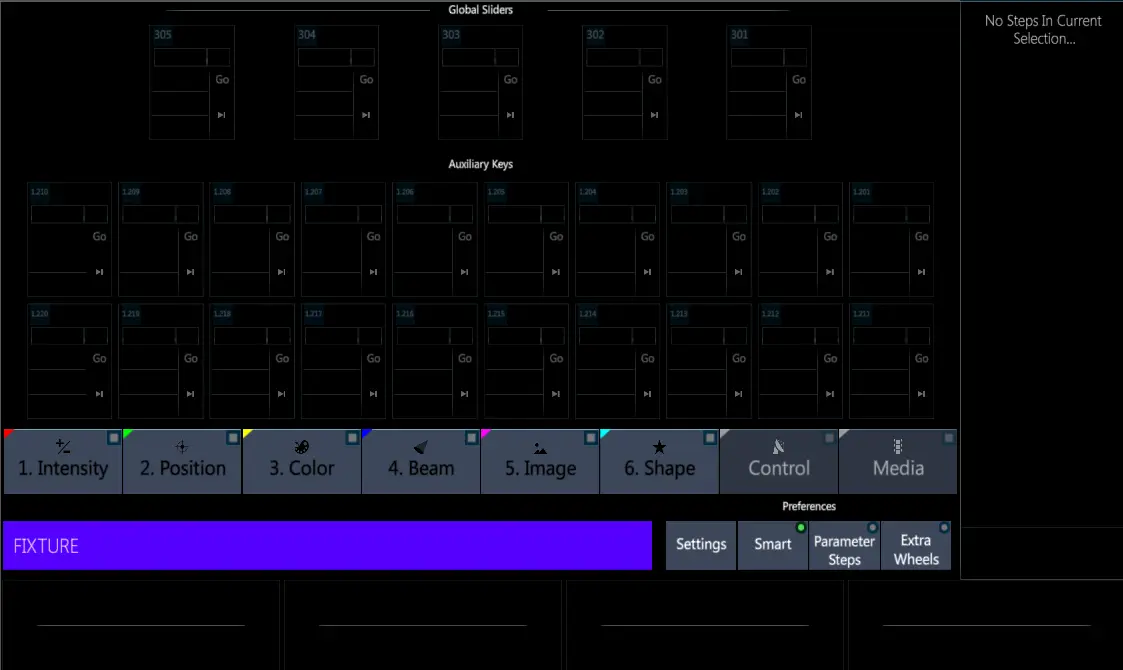This screenshot has height=670, width=1123.
Task: Click the step-forward icon on auxiliary key 1.209
Action: pos(191,272)
